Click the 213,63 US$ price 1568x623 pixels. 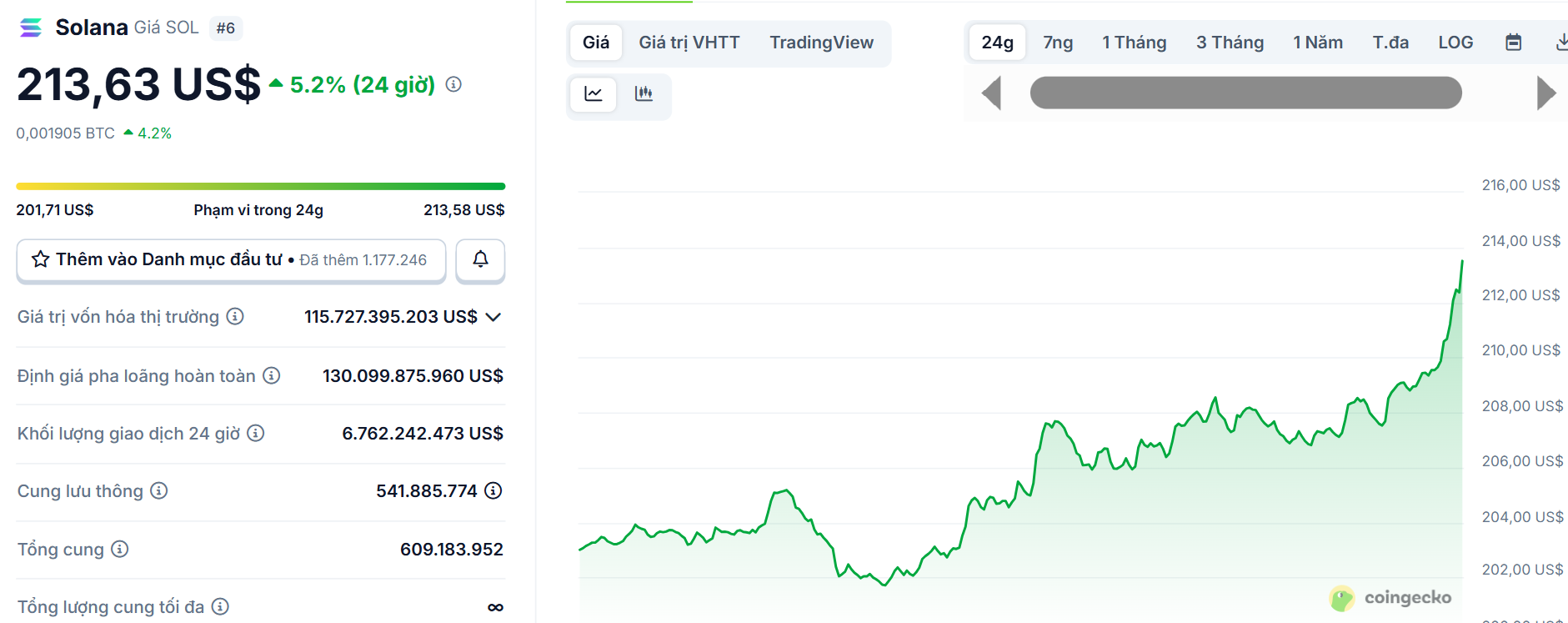pyautogui.click(x=138, y=85)
